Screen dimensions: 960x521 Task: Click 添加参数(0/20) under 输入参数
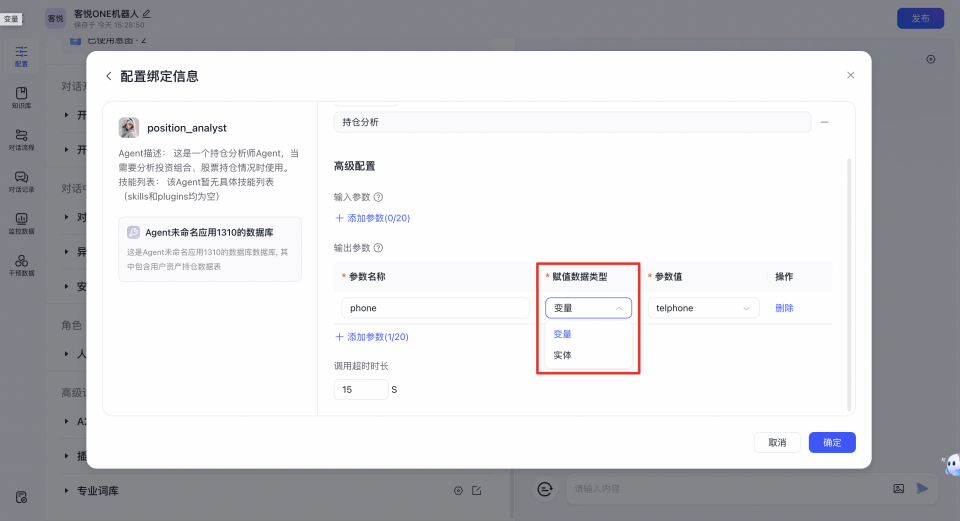point(372,218)
